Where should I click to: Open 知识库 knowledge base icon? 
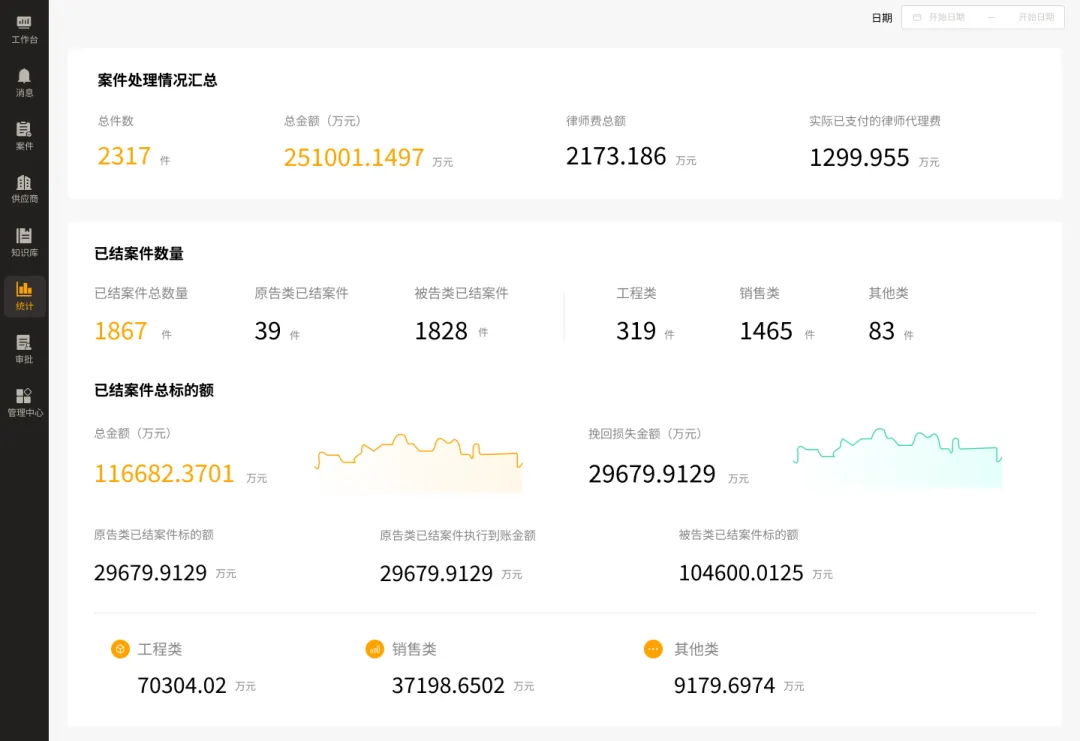click(x=24, y=236)
